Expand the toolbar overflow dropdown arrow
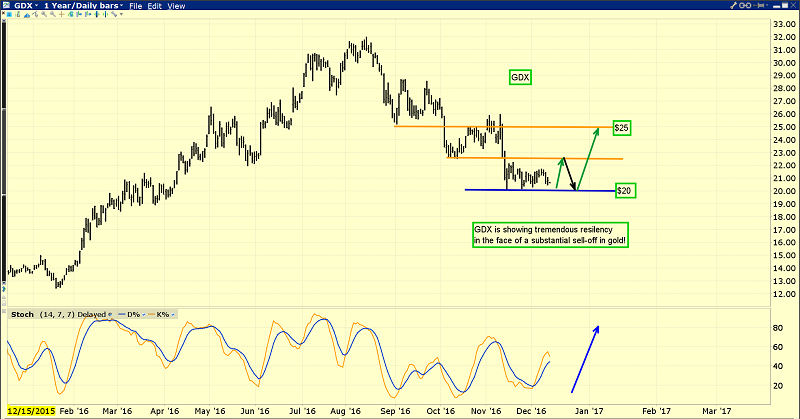Viewport: 800px width, 419px height. point(121,14)
